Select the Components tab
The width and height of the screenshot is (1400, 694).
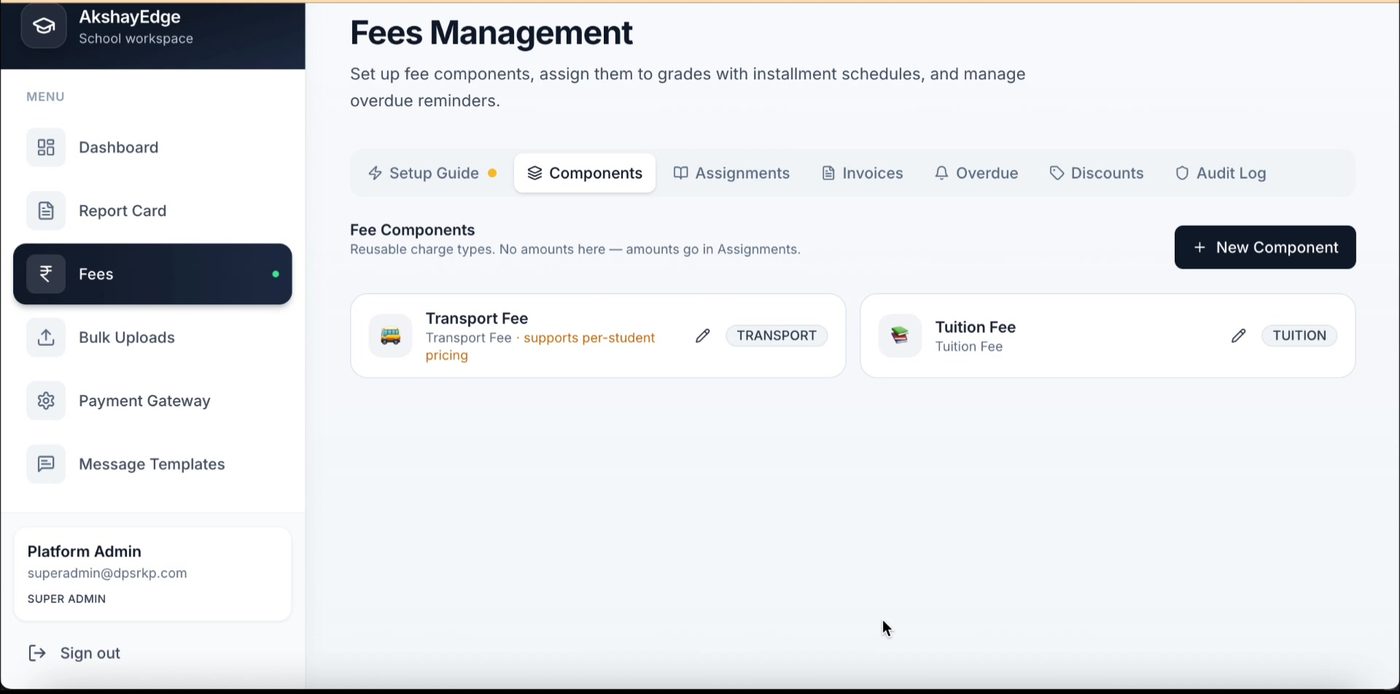(585, 173)
